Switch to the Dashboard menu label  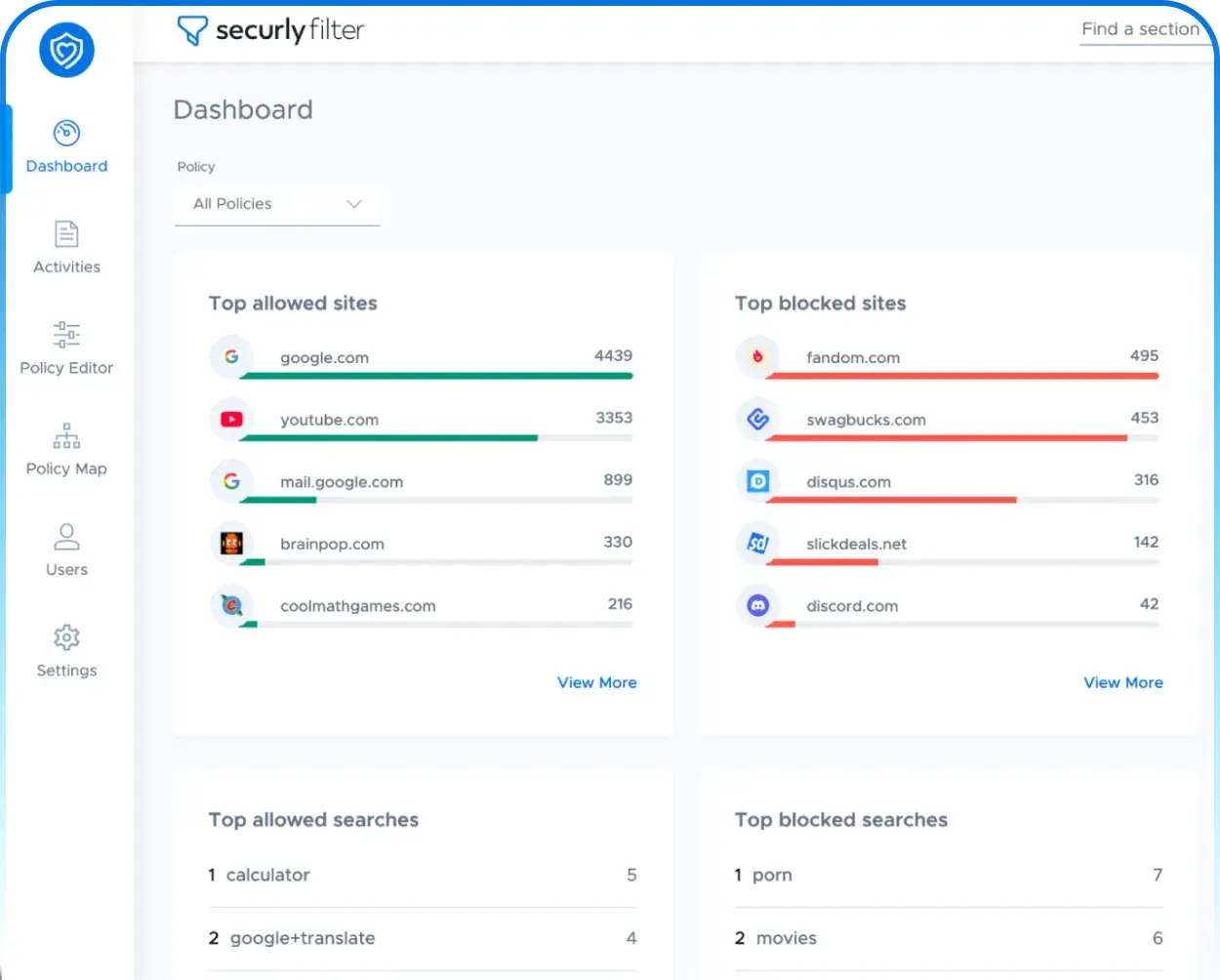(x=66, y=166)
